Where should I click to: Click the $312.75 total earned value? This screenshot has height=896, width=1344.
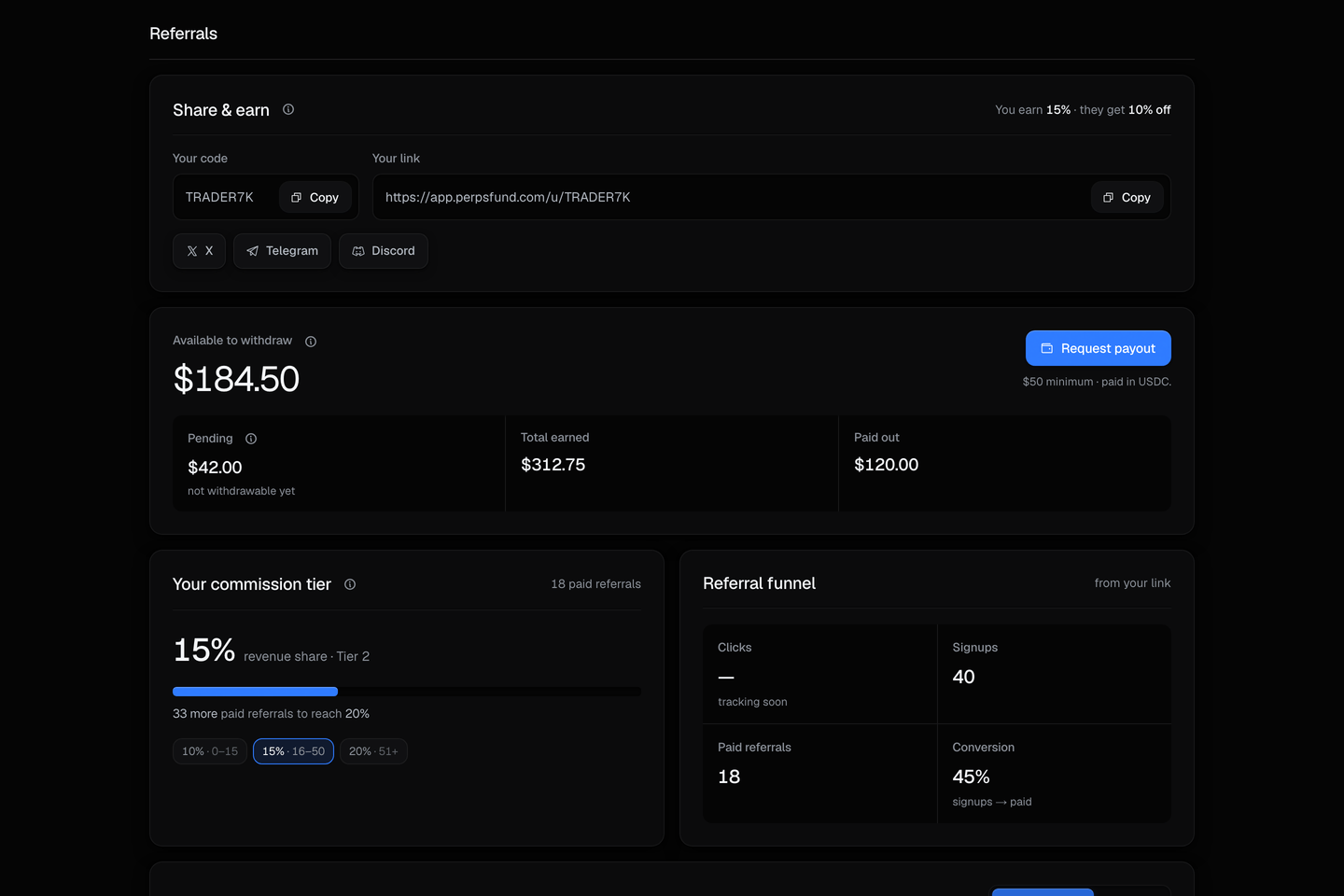coord(553,465)
